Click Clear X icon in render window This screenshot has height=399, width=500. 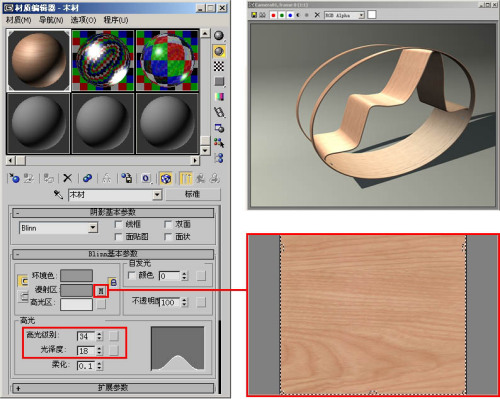click(317, 15)
